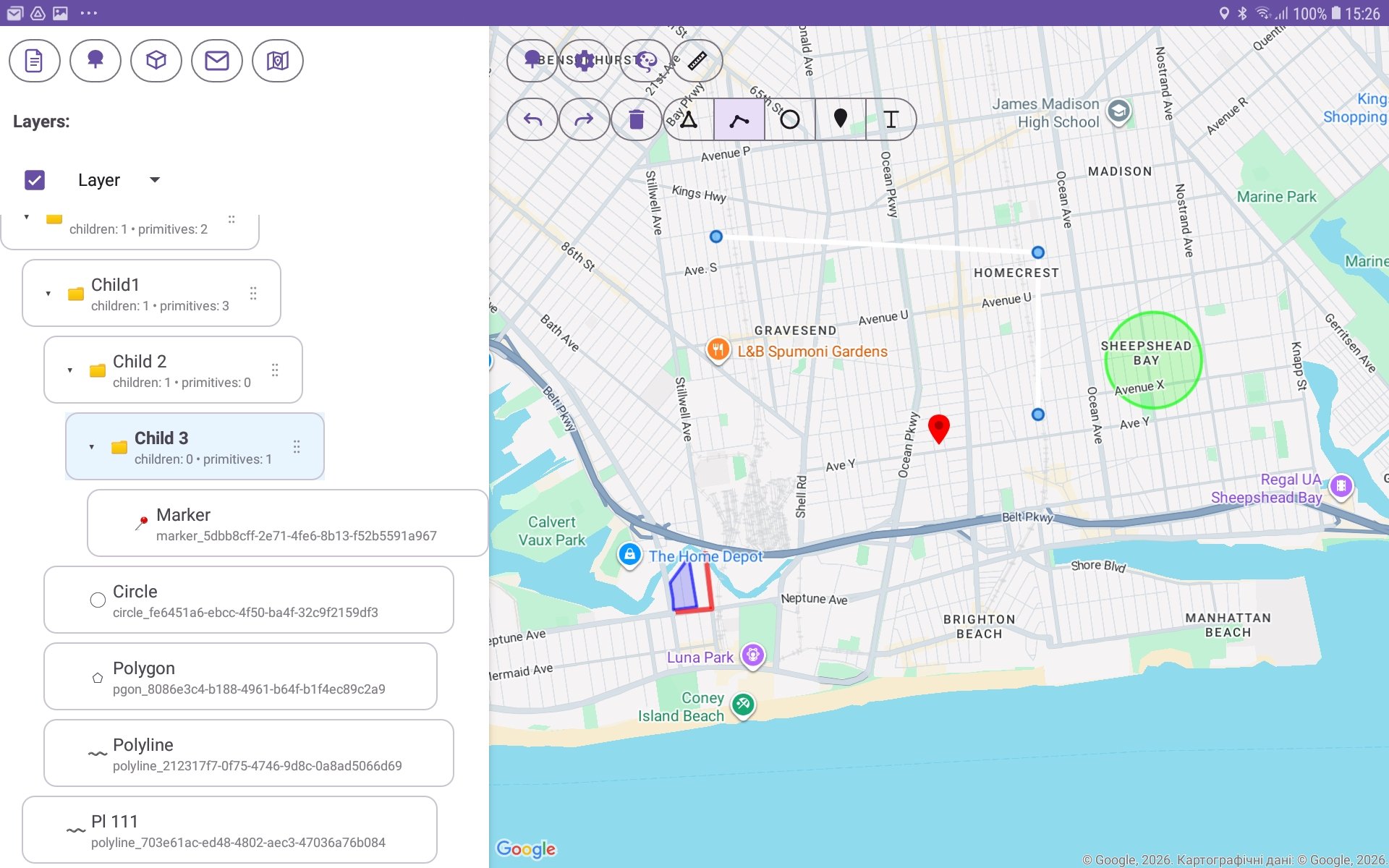Click the Calvert Vaux Park label
The height and width of the screenshot is (868, 1389).
(552, 531)
